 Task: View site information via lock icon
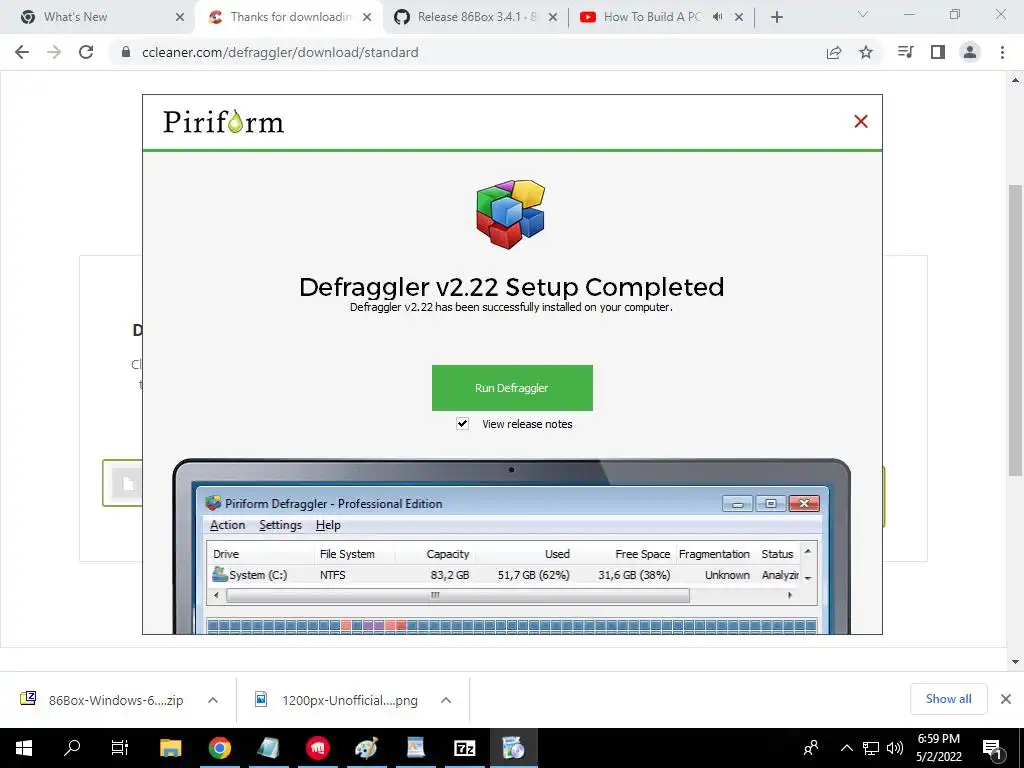click(x=125, y=52)
